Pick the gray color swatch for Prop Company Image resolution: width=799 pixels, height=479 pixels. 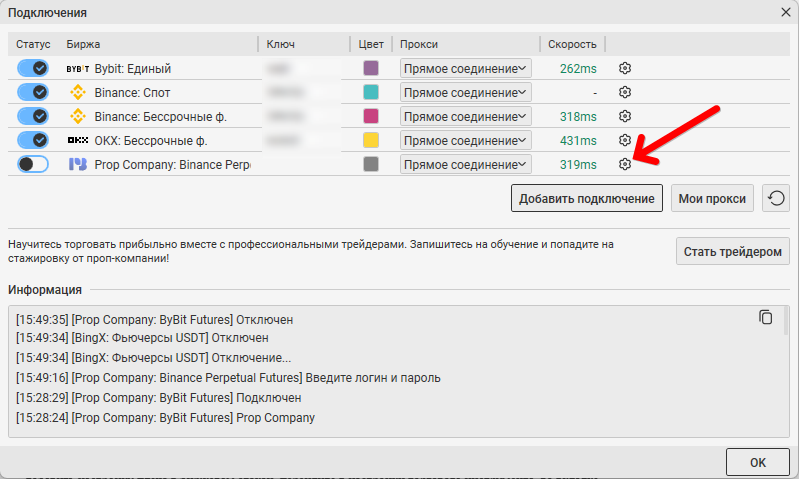point(371,164)
